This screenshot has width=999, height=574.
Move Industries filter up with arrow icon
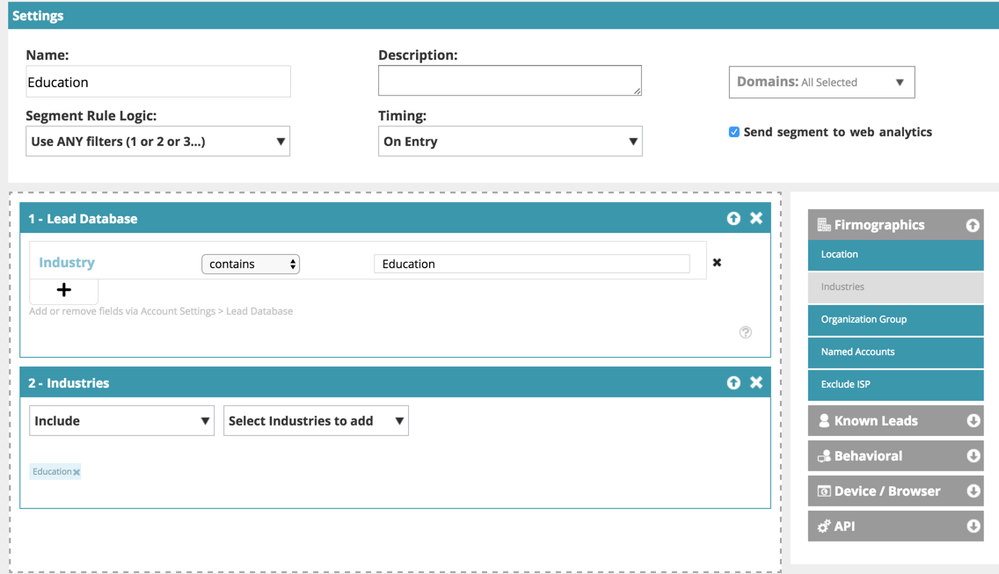point(733,383)
